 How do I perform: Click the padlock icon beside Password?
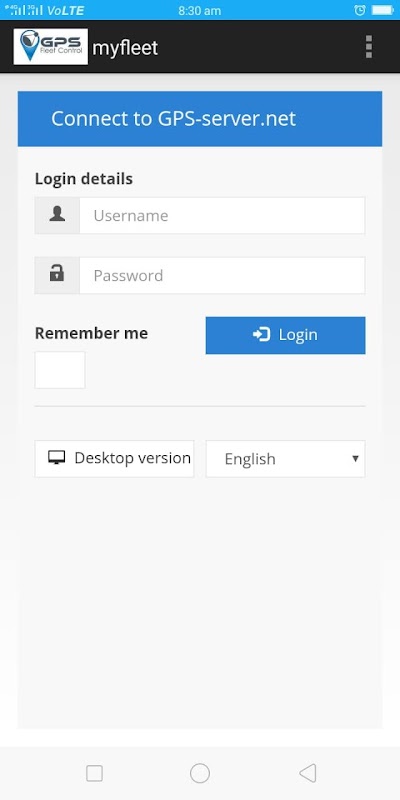[x=57, y=274]
